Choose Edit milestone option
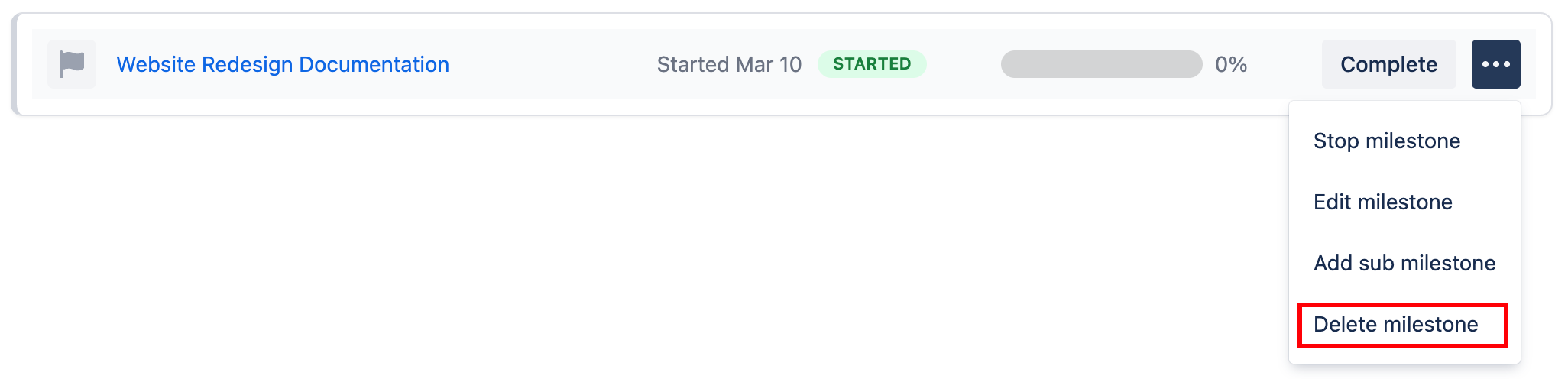Screen dimensions: 1568x379 pyautogui.click(x=1382, y=202)
